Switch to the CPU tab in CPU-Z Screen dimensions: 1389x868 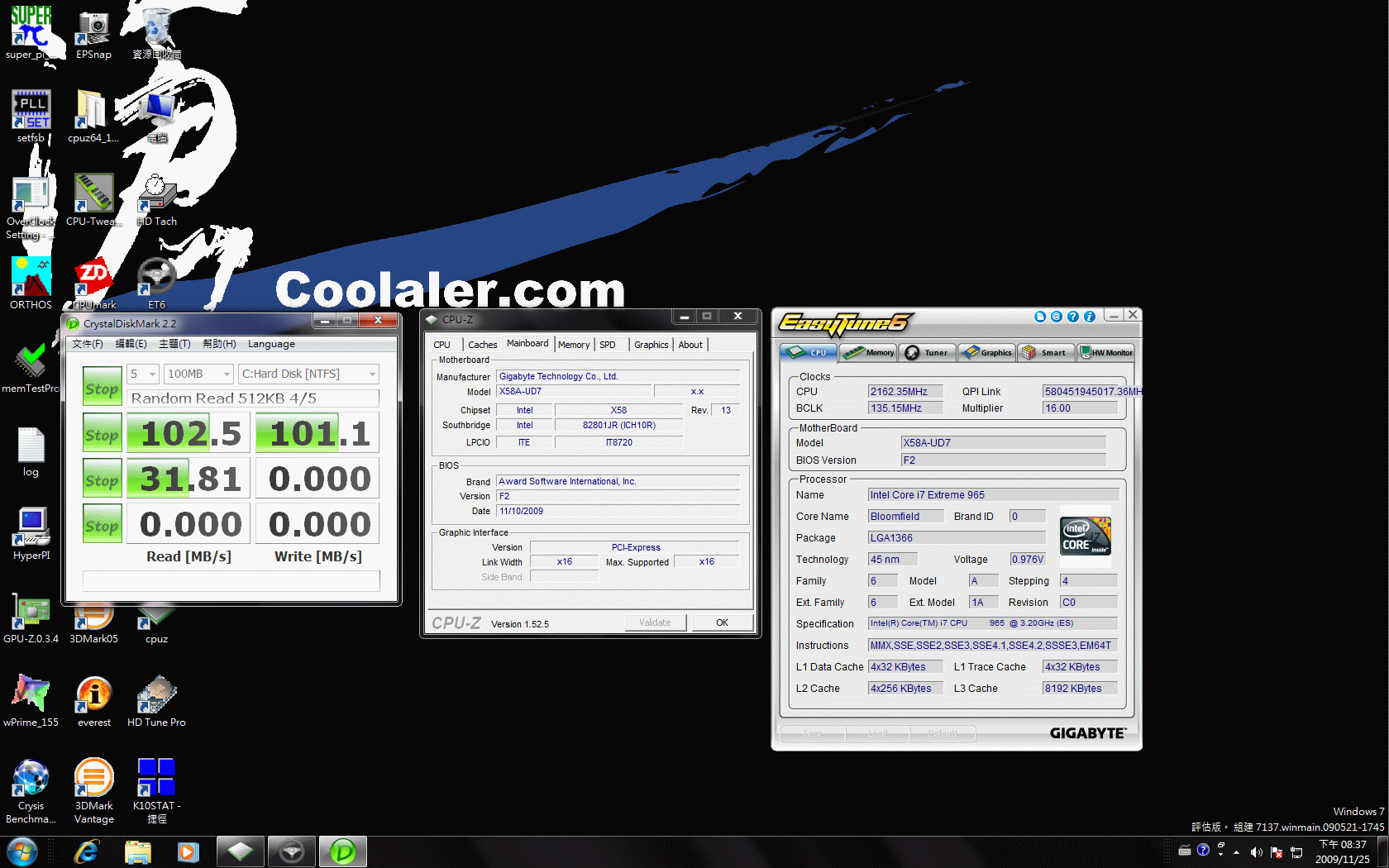tap(442, 345)
